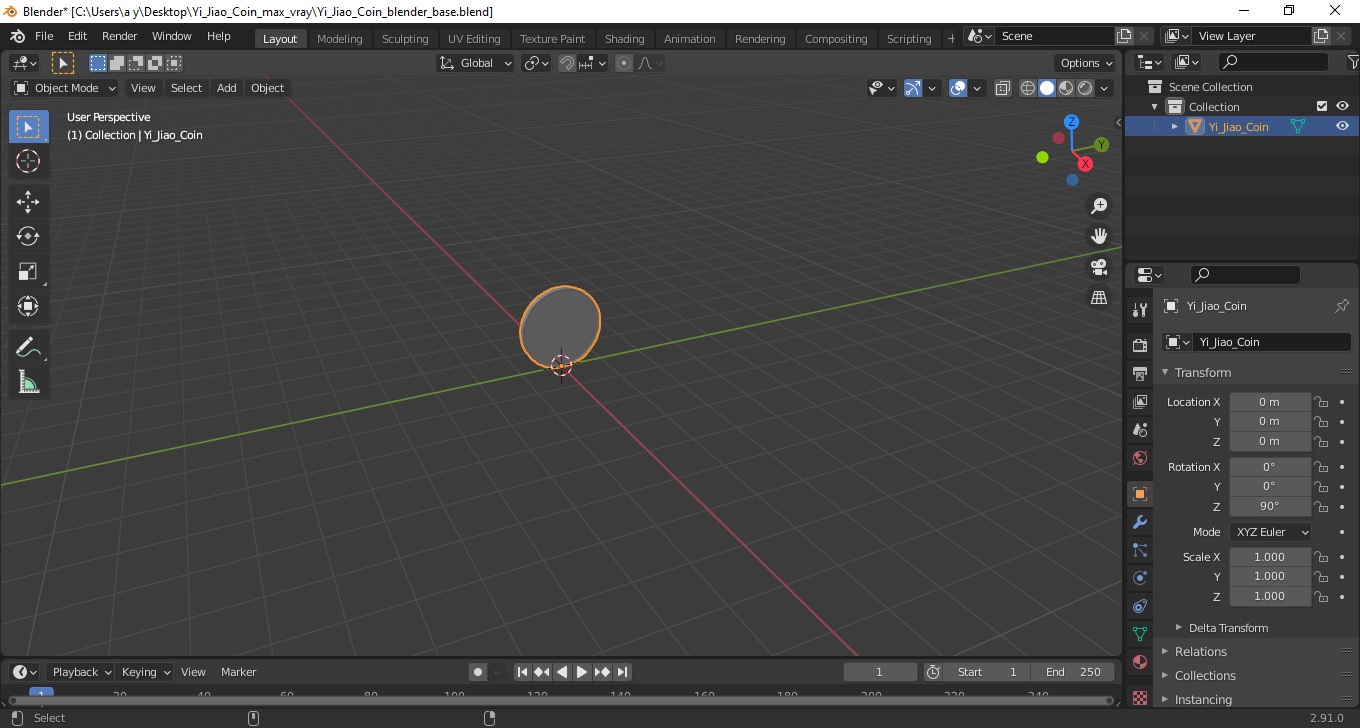Open the pivot point dropdown
Screen dimensions: 1360x728
pyautogui.click(x=537, y=63)
